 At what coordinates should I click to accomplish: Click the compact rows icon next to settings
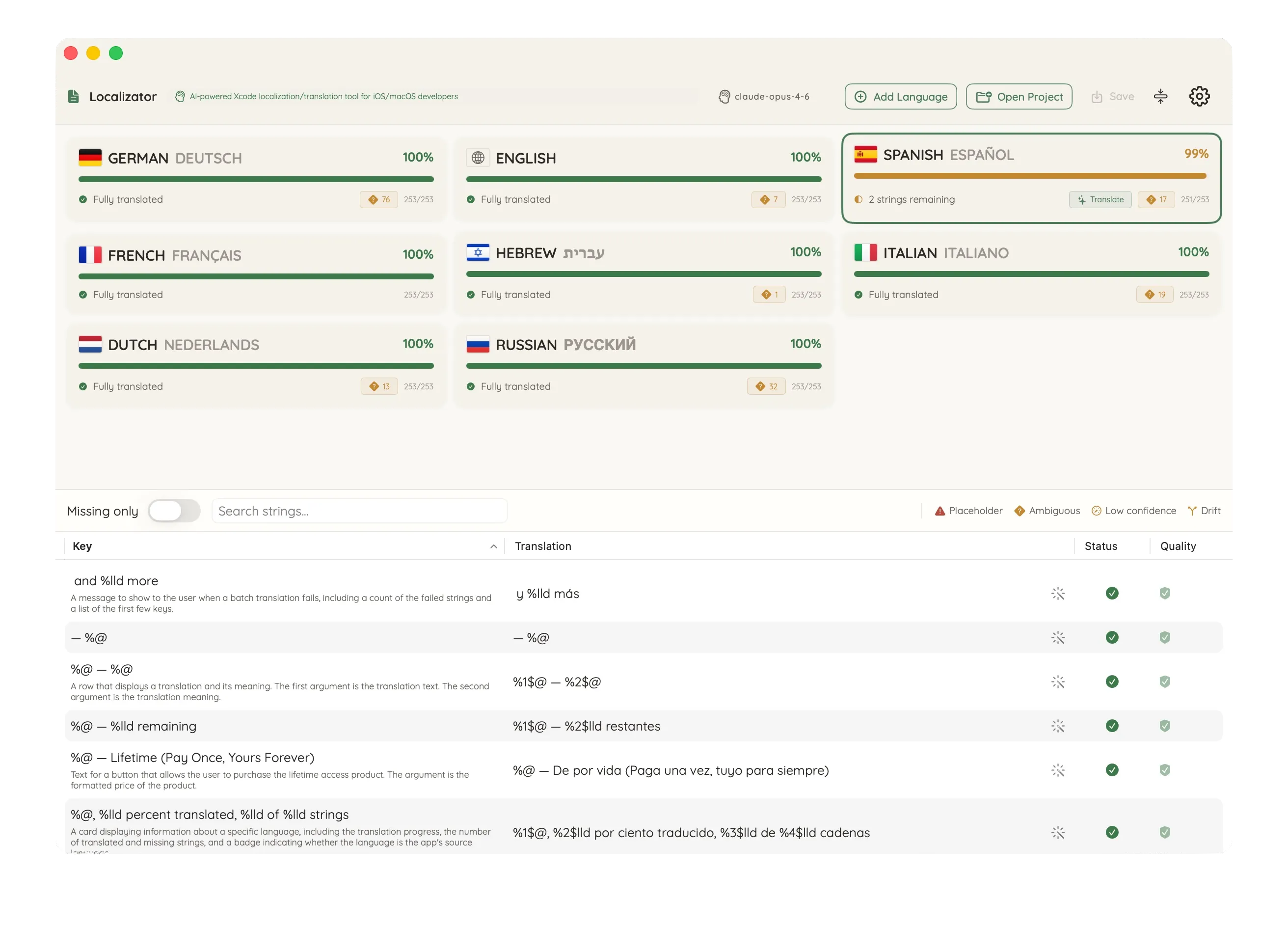pyautogui.click(x=1161, y=96)
